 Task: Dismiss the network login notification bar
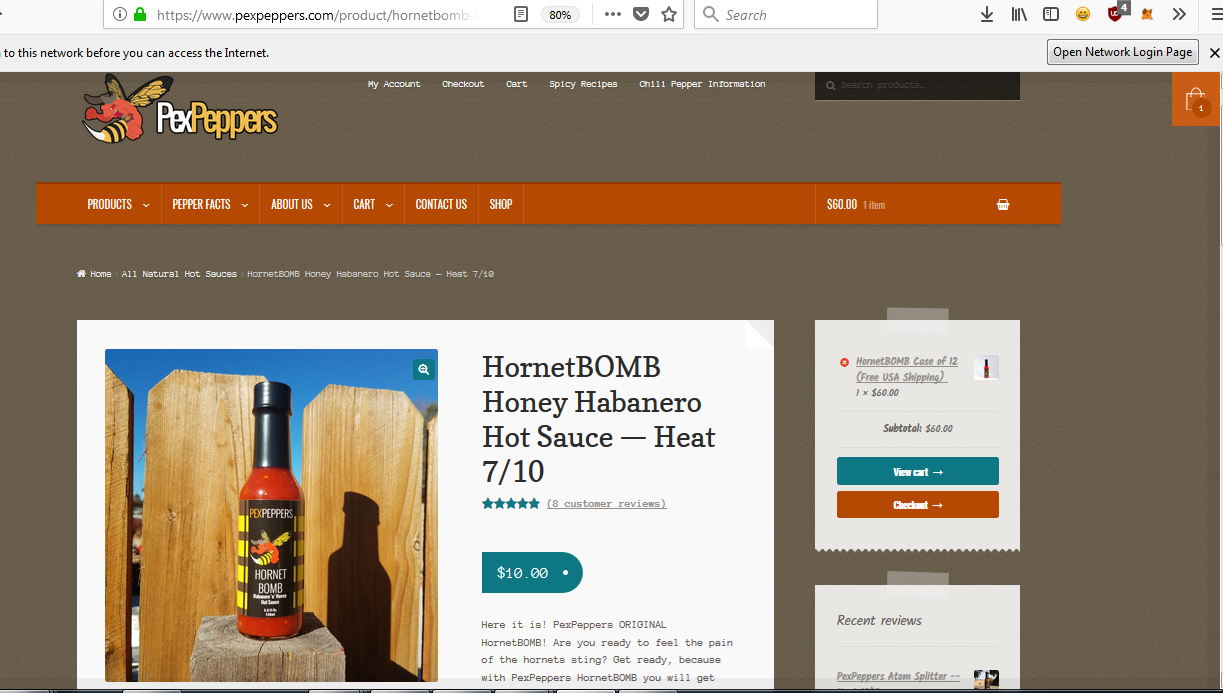pyautogui.click(x=1215, y=52)
